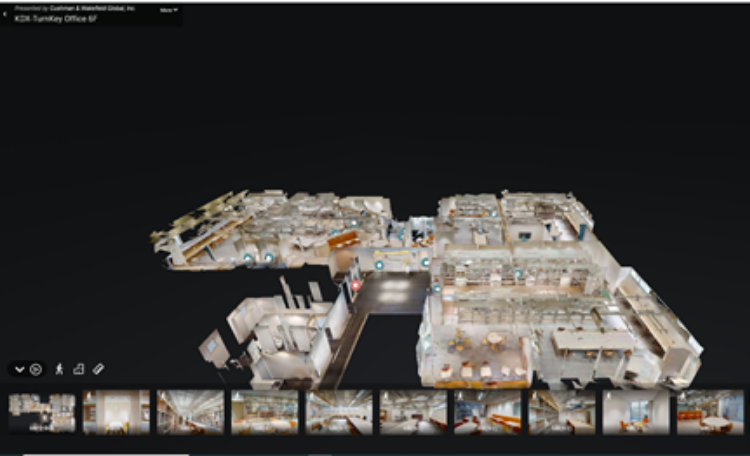Collapse the highlight reel with the chevron
This screenshot has height=456, width=750.
click(x=20, y=369)
